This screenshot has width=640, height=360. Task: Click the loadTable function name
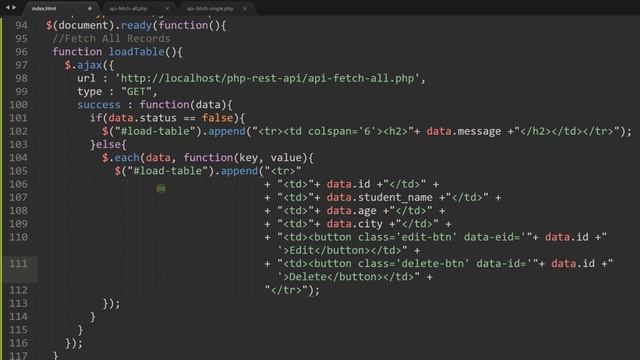[136, 52]
